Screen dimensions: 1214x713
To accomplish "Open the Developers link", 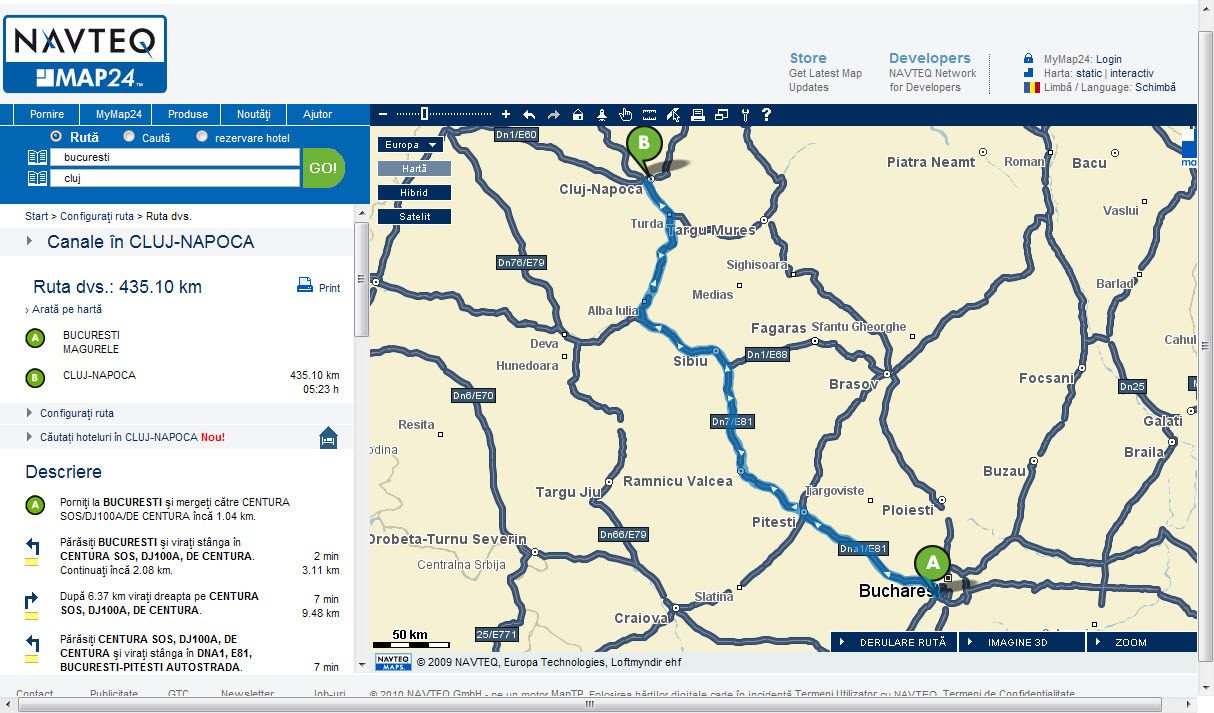I will click(930, 58).
